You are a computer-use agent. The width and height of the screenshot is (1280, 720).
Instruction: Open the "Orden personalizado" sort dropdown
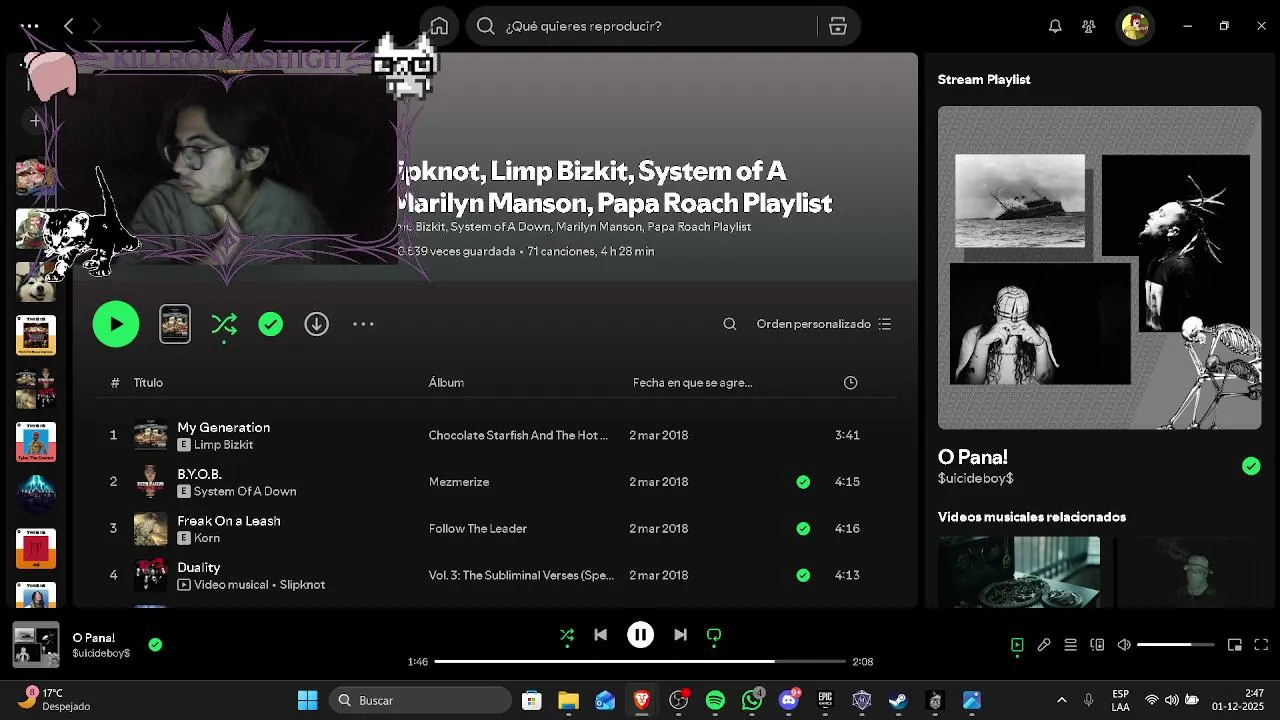click(824, 324)
